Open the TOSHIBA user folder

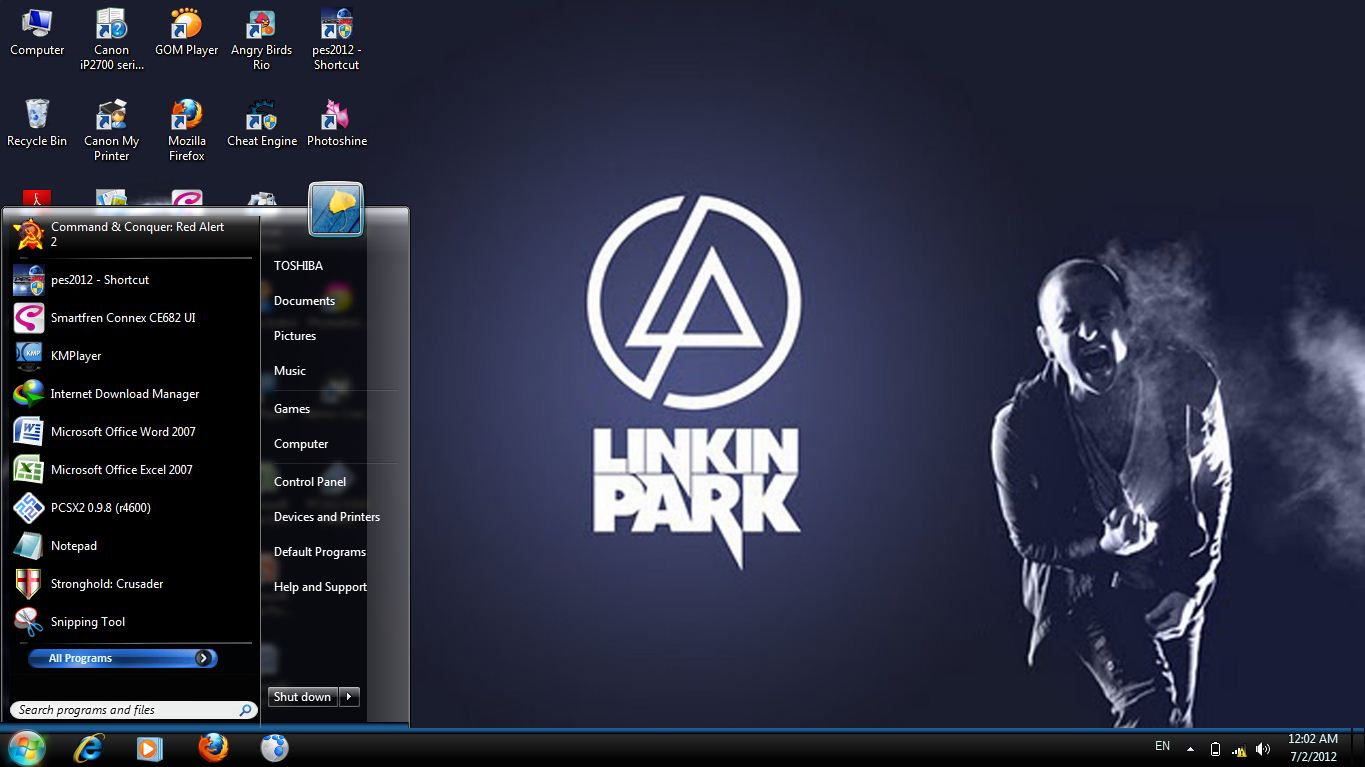(x=298, y=266)
